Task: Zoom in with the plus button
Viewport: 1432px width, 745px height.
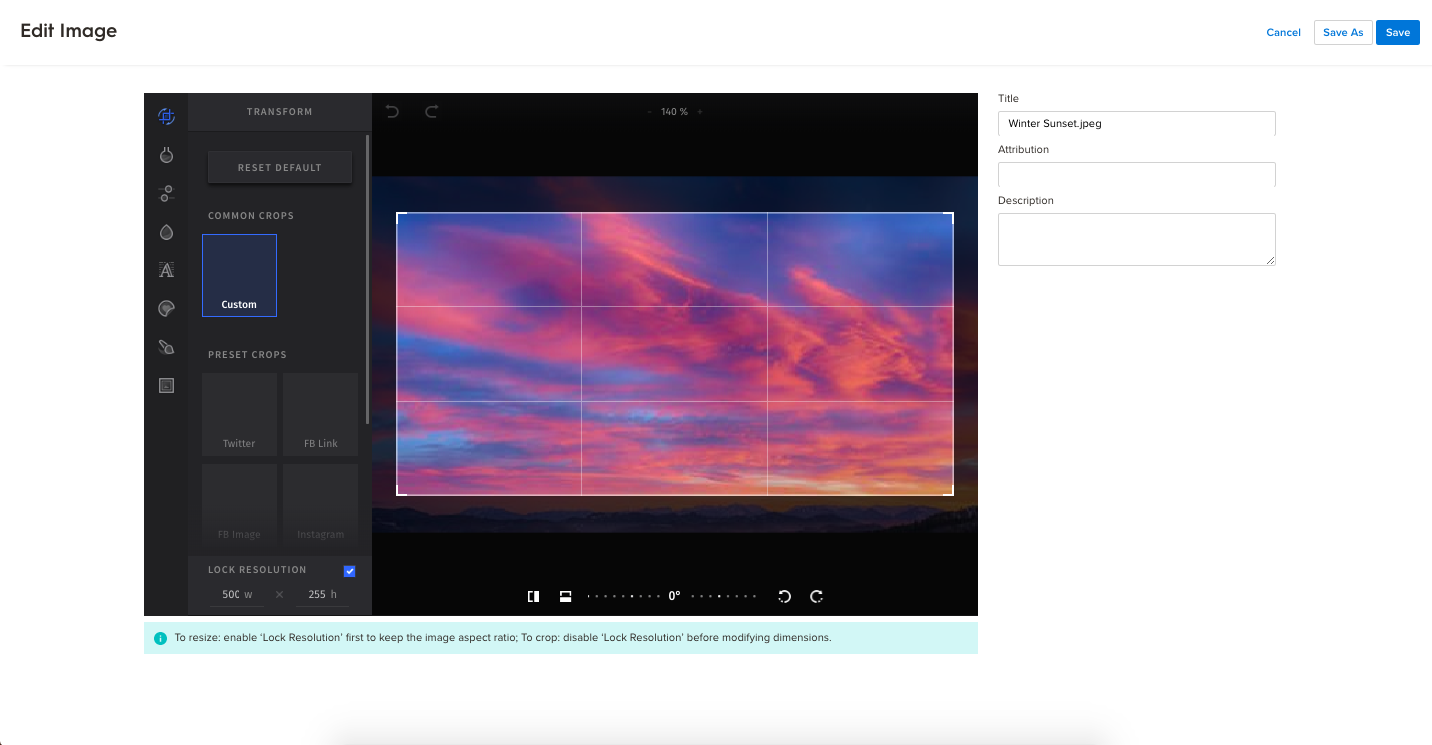Action: point(700,112)
